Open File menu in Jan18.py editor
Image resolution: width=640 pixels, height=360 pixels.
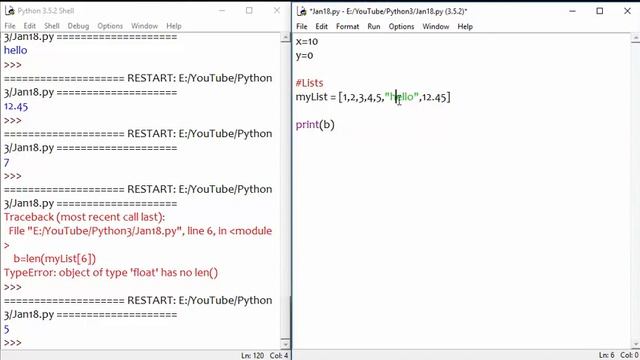(302, 27)
